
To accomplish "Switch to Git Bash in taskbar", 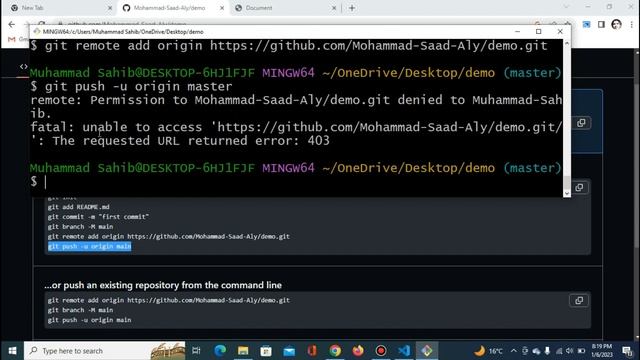I will click(427, 351).
